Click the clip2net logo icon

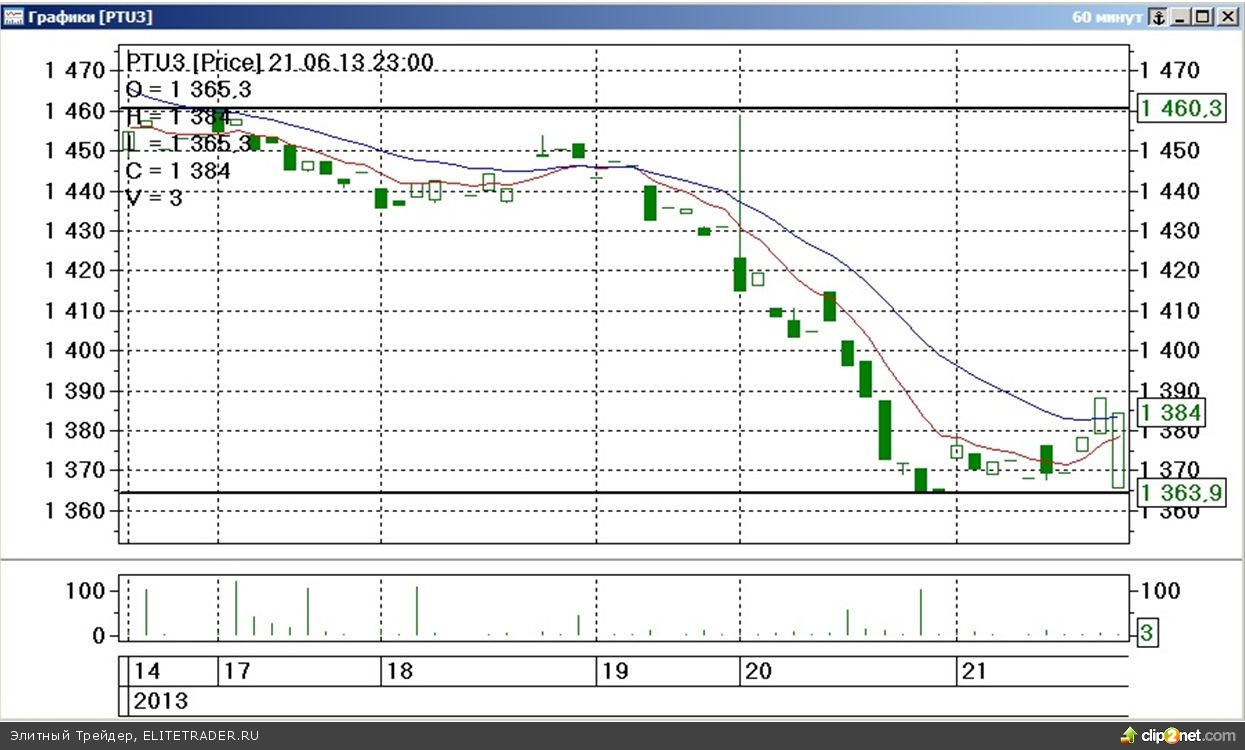click(1128, 735)
